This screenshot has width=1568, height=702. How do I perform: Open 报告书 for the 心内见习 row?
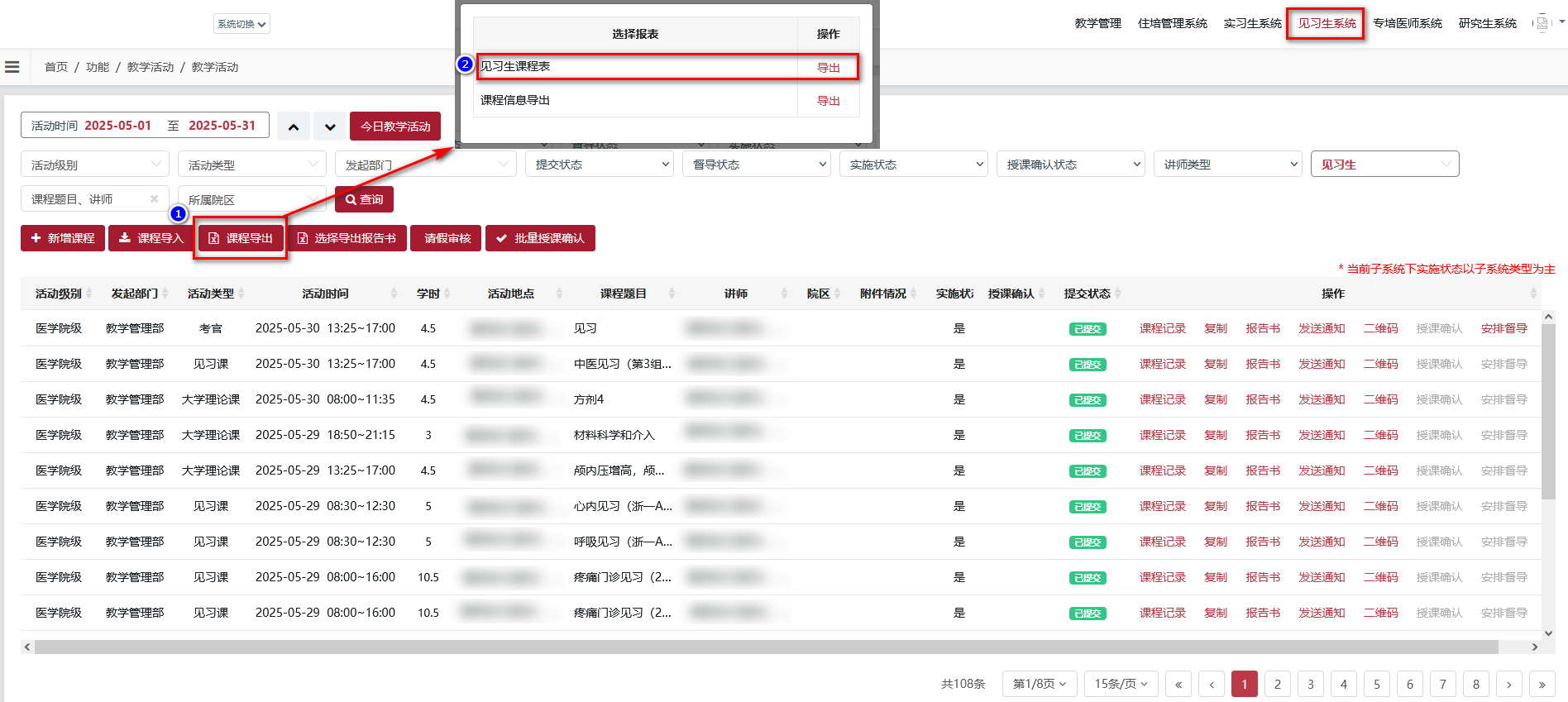(1263, 506)
